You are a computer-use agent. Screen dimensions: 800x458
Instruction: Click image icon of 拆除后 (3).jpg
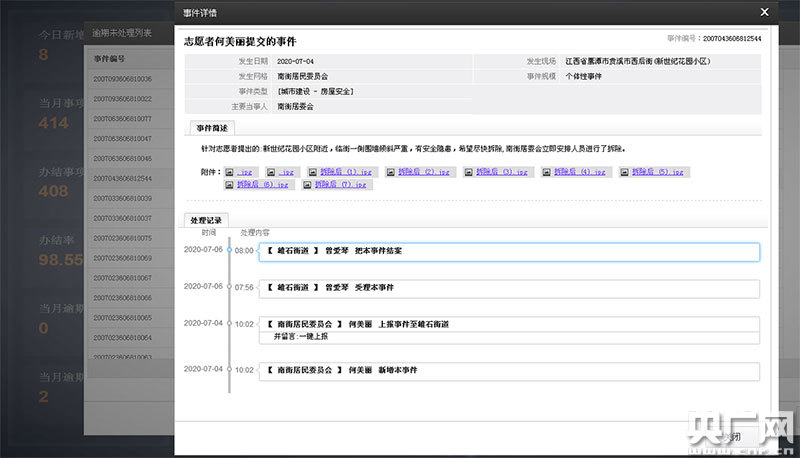click(469, 172)
